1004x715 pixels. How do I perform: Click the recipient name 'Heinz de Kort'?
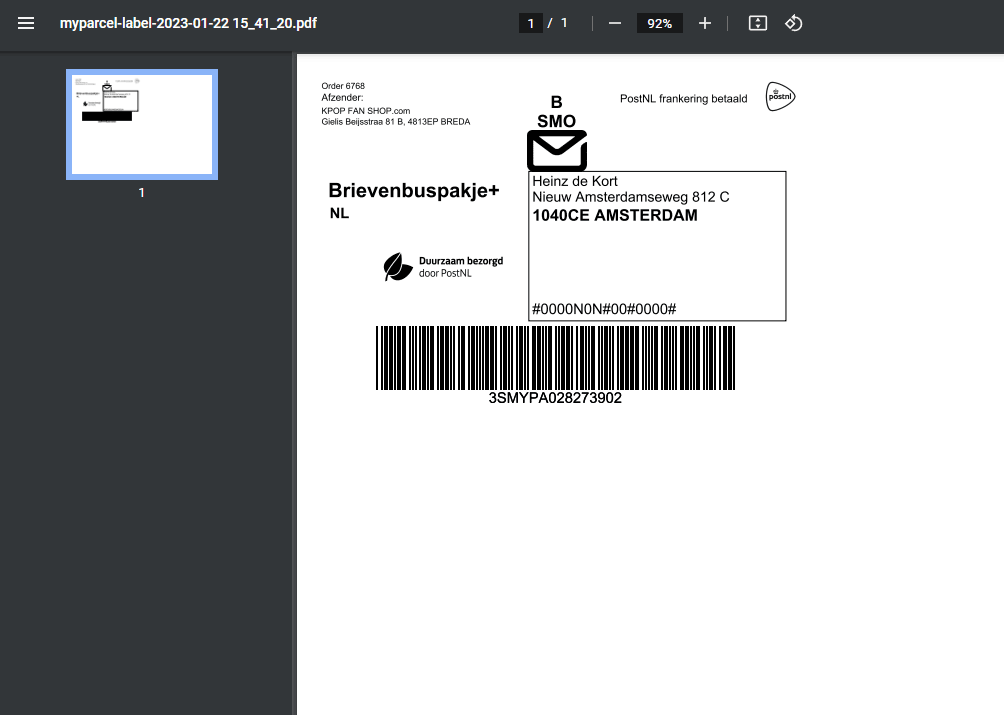tap(575, 181)
